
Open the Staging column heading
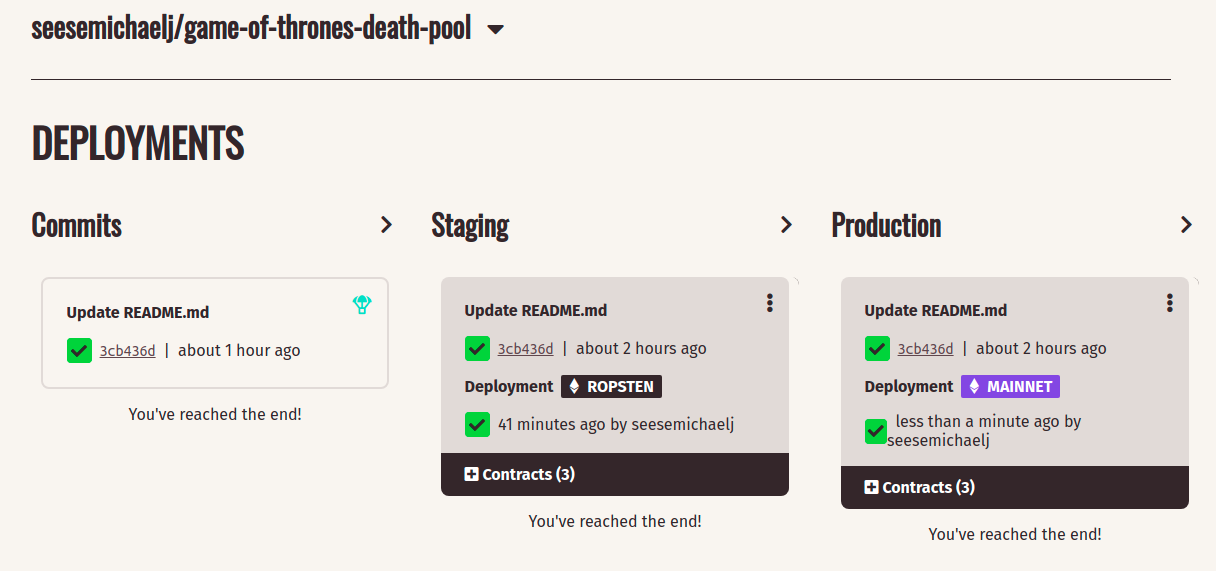point(470,226)
